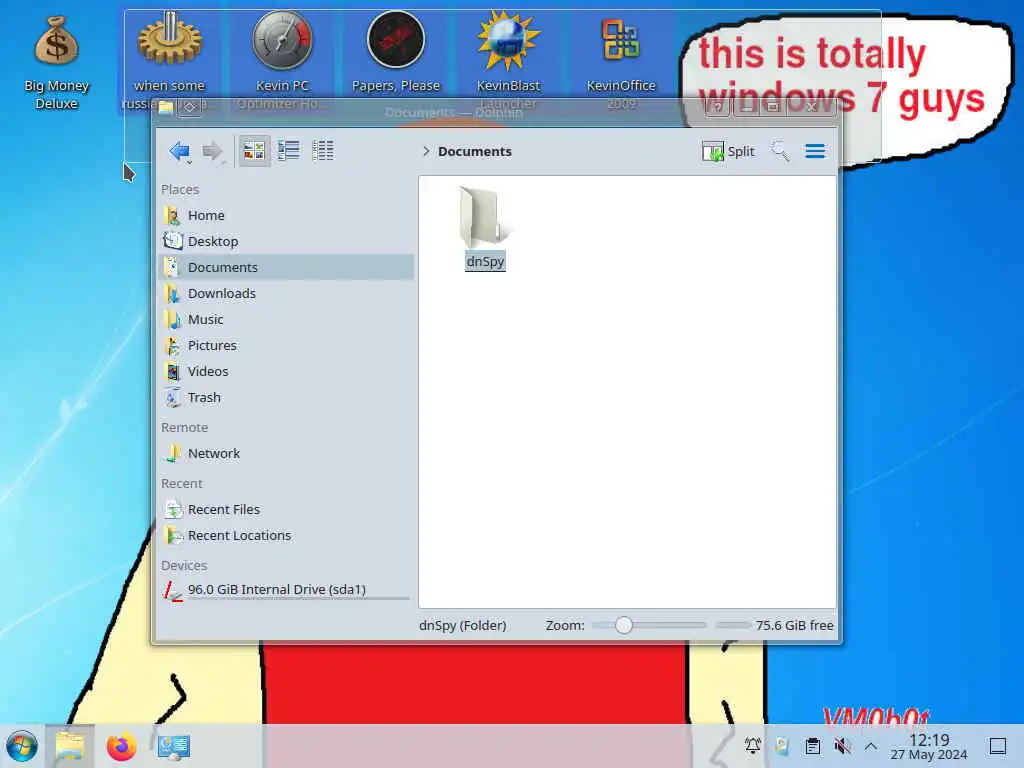Toggle the muted volume tray icon
The width and height of the screenshot is (1024, 768).
click(842, 746)
